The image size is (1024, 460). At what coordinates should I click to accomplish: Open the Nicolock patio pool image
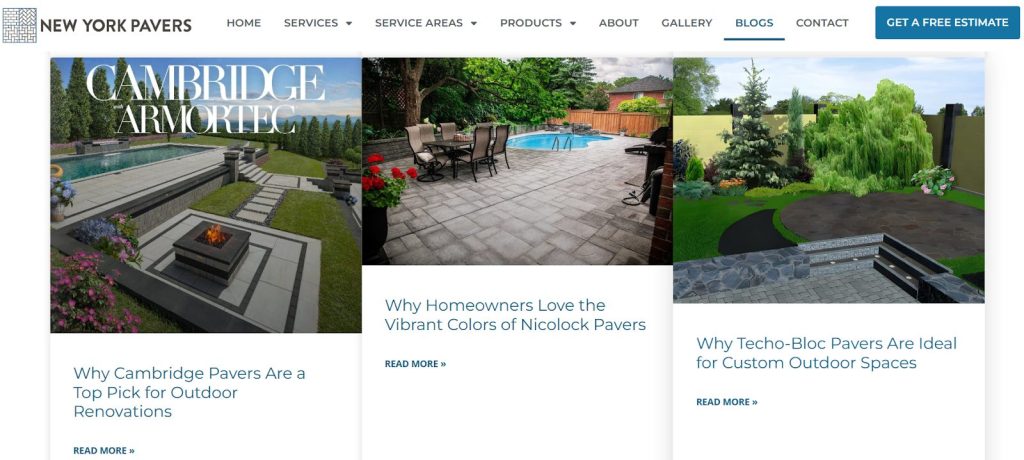517,161
